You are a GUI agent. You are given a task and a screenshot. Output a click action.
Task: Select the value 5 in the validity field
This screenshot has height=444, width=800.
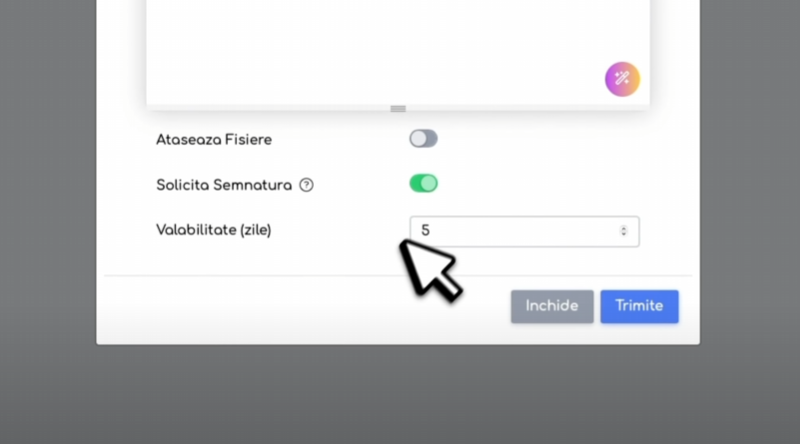pos(426,231)
